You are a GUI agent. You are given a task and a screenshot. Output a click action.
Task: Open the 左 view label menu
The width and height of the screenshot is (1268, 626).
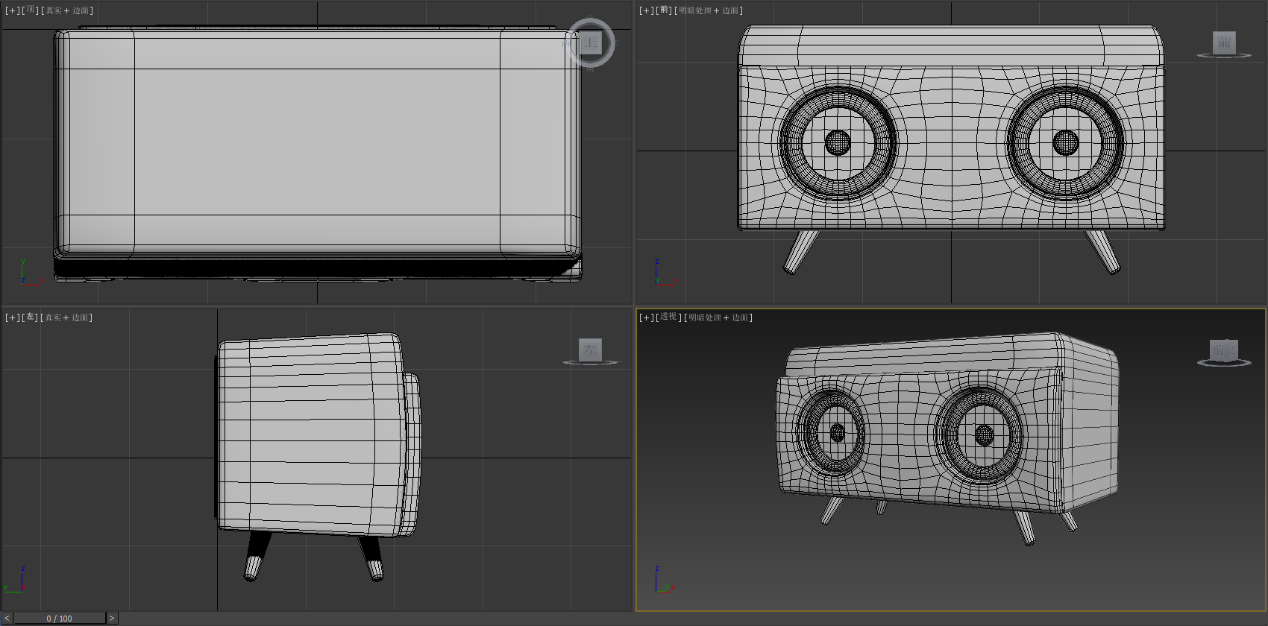pos(30,317)
